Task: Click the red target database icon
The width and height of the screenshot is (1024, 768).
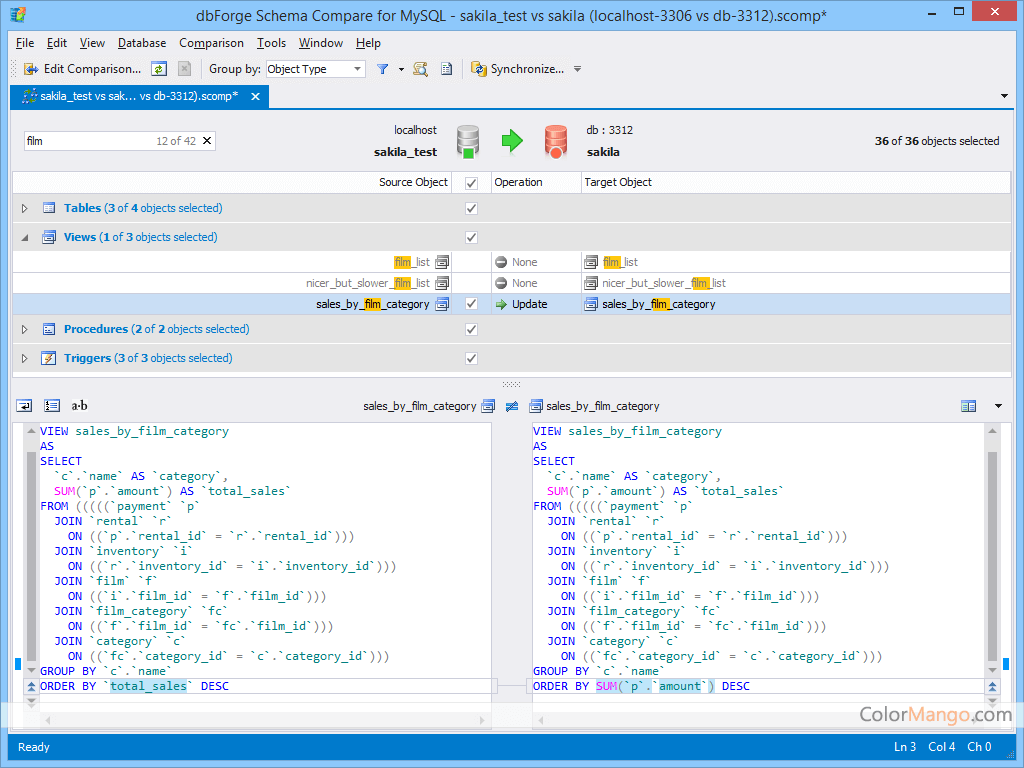Action: click(x=556, y=142)
